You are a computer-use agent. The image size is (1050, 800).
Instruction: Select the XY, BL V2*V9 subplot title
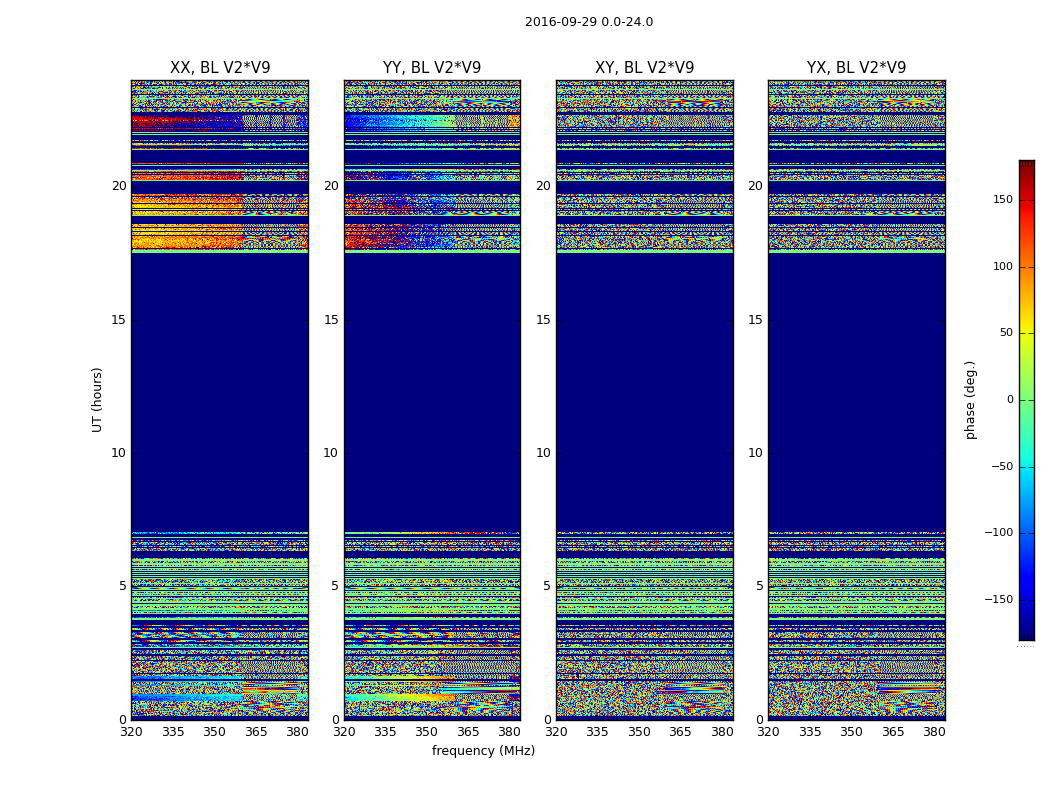[644, 68]
